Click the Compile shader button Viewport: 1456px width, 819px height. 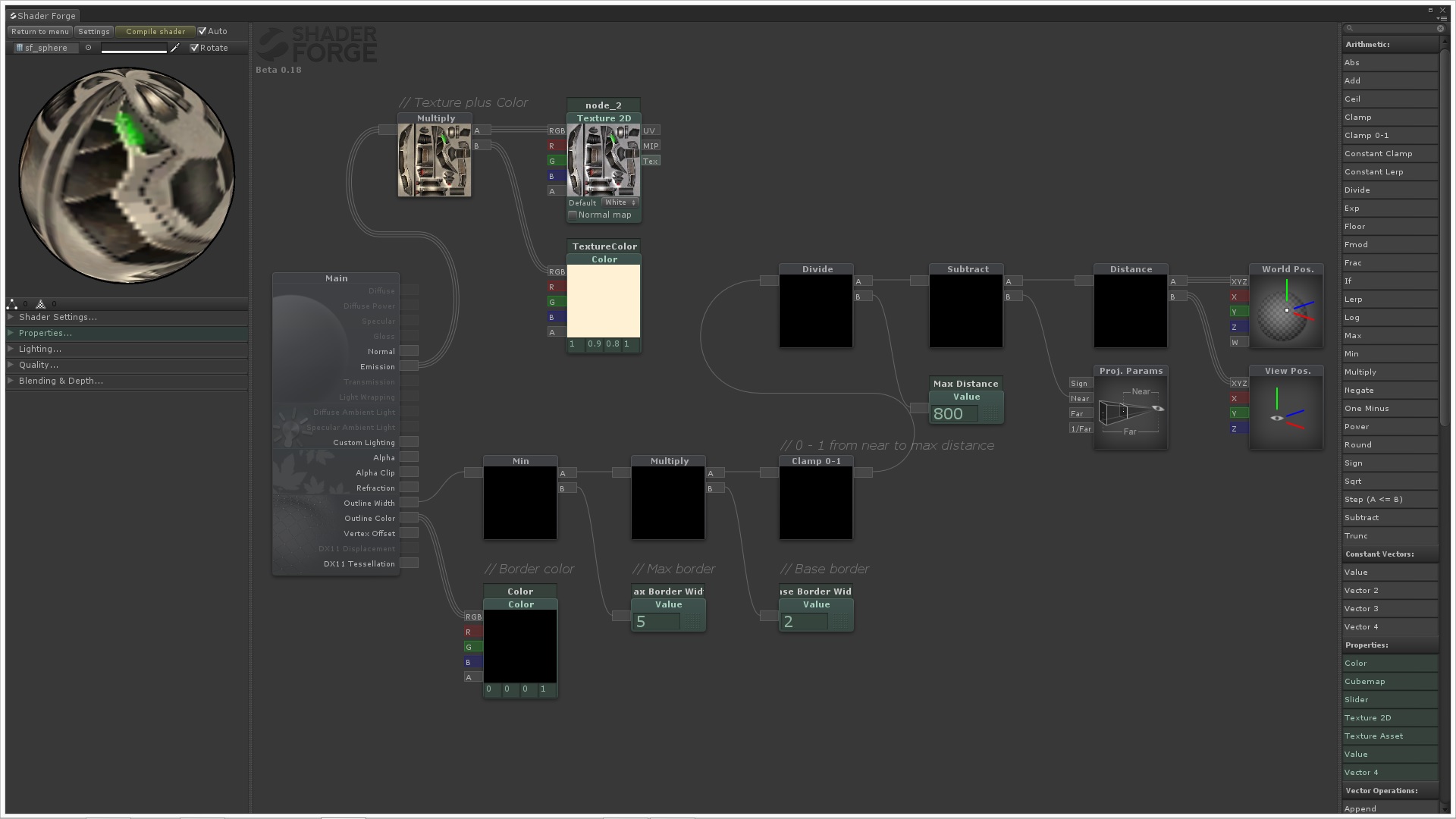pyautogui.click(x=155, y=31)
